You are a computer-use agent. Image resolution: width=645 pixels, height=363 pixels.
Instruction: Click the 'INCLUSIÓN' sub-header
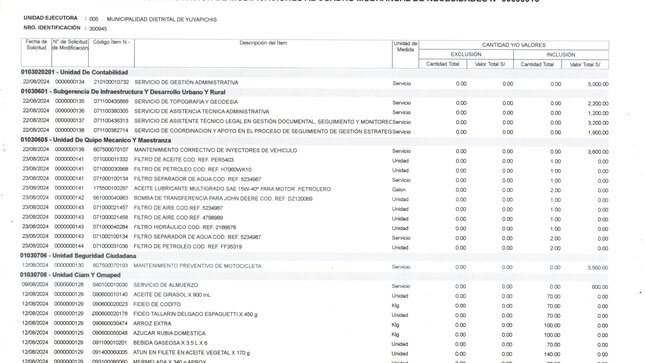[561, 55]
